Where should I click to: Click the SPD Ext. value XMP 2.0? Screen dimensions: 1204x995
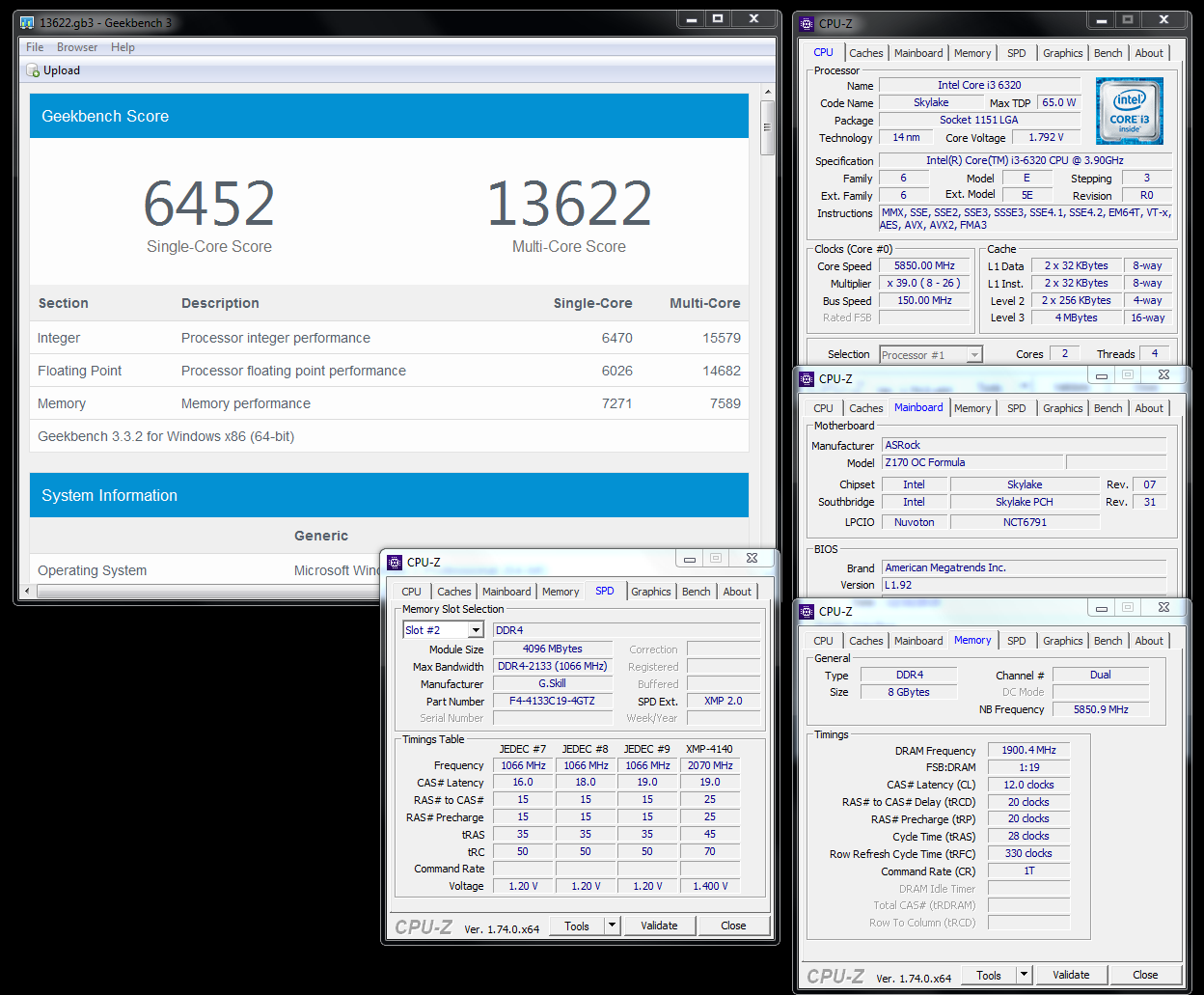click(x=724, y=702)
